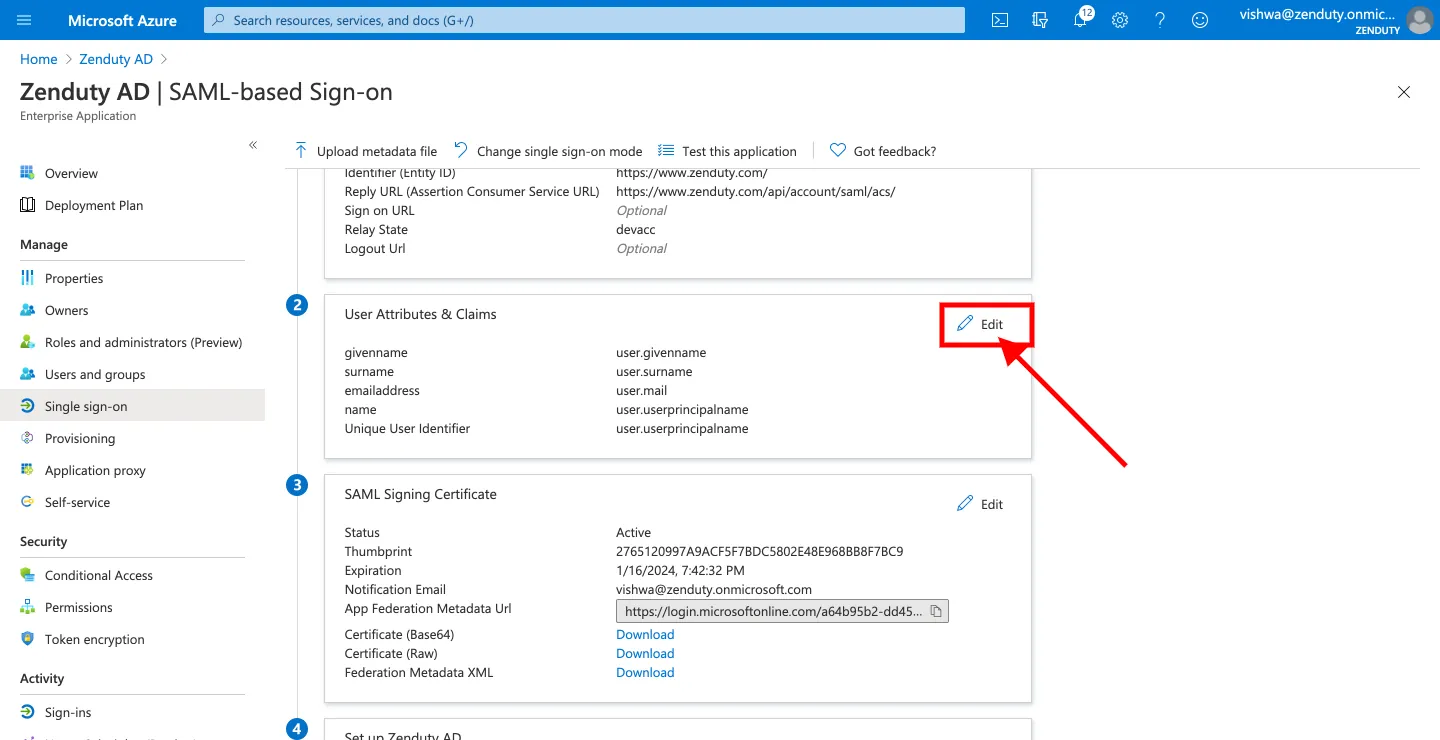This screenshot has height=740, width=1440.
Task: Open Directory and subscription filter icon
Action: [1040, 20]
